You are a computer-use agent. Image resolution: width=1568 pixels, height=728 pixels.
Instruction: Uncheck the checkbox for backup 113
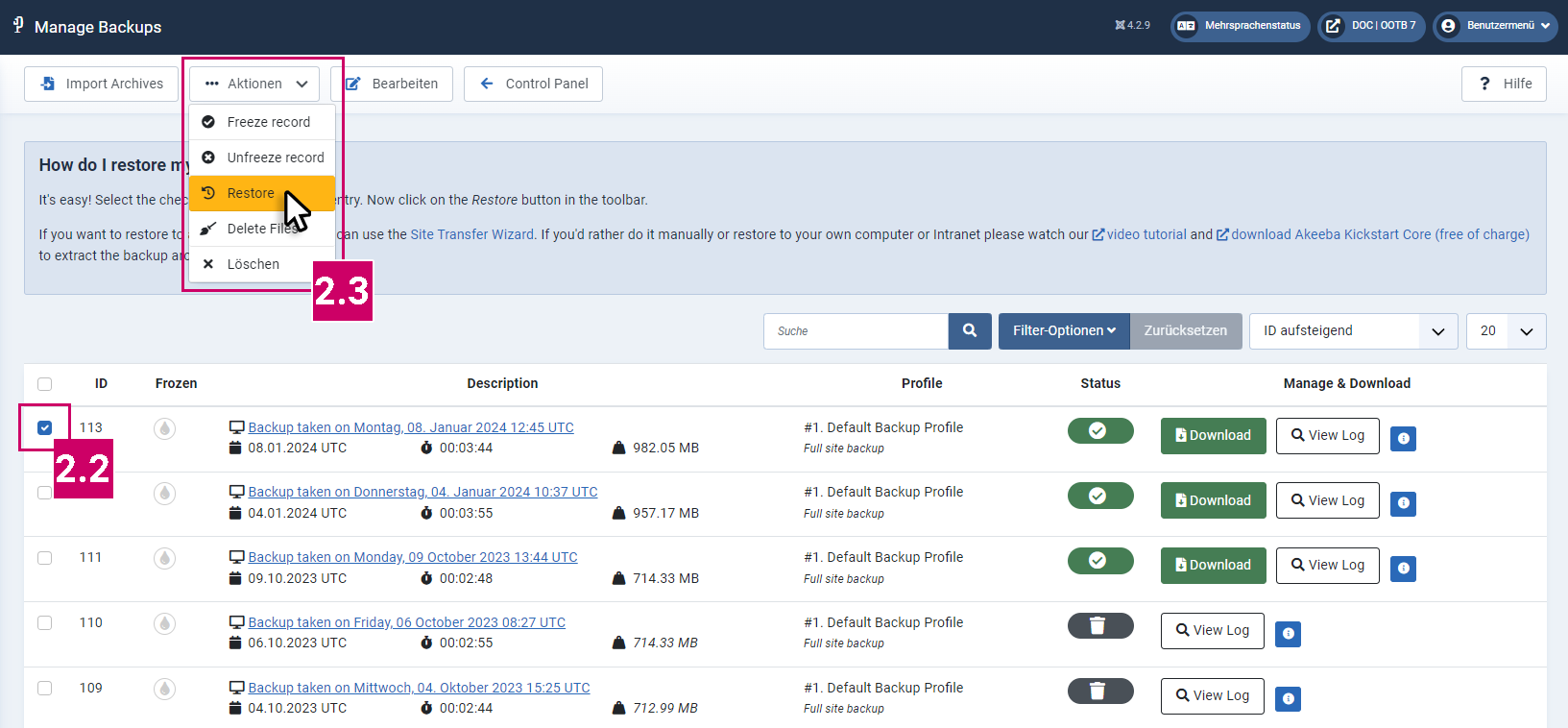coord(44,427)
